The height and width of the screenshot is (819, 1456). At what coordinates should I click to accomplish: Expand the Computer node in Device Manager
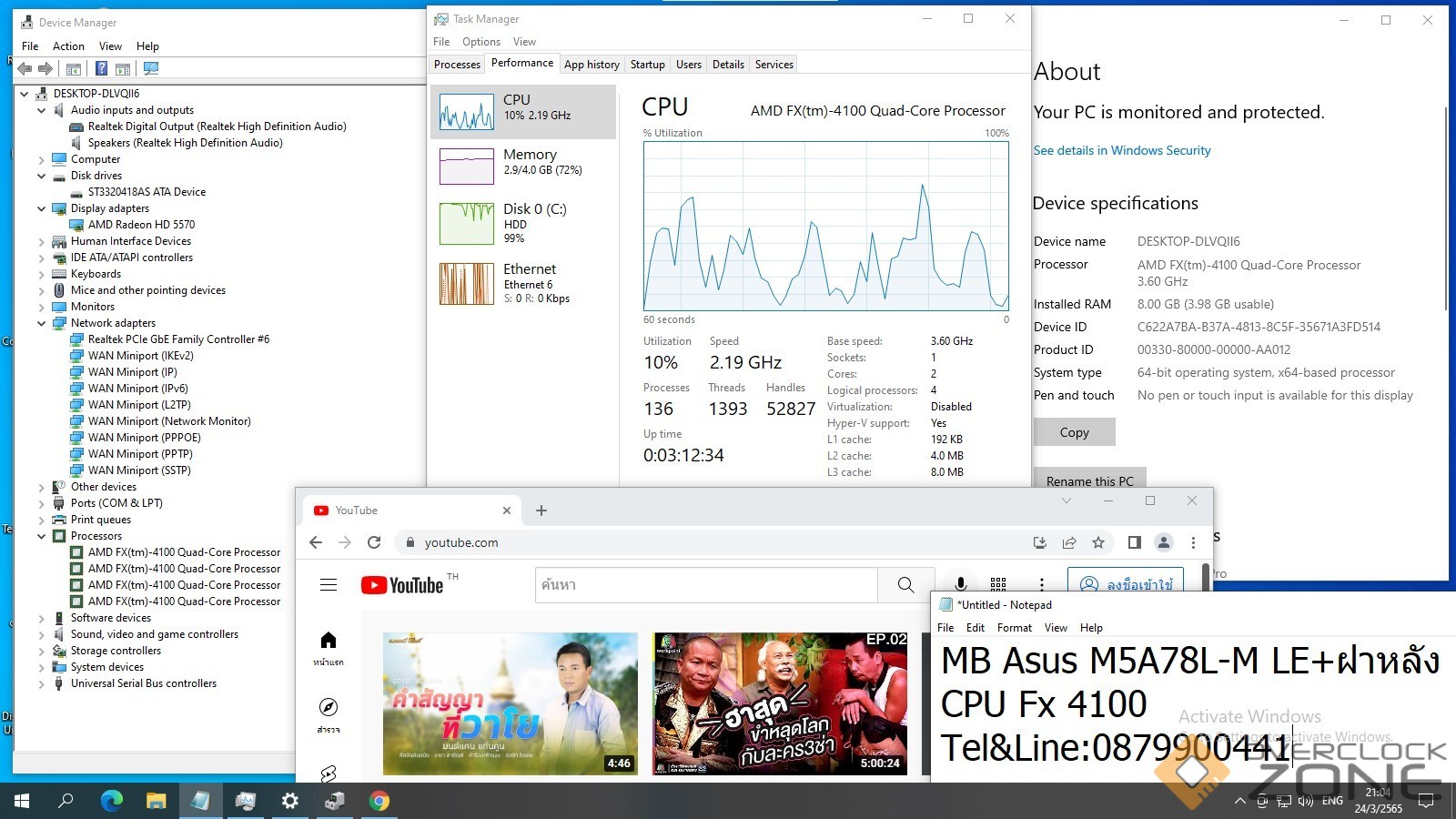pos(41,159)
